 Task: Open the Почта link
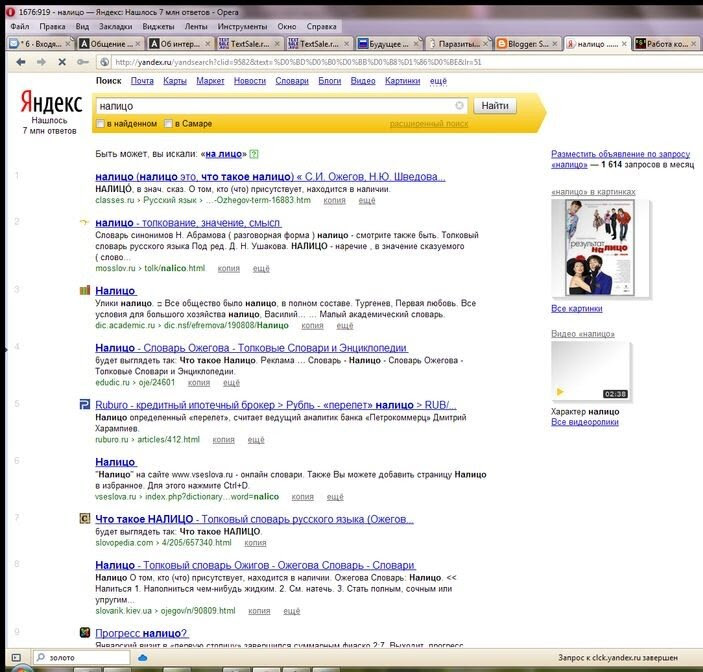point(142,81)
